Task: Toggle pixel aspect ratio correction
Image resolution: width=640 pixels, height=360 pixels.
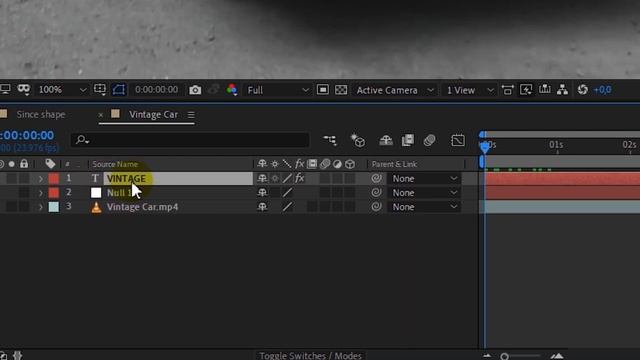Action: (x=507, y=90)
